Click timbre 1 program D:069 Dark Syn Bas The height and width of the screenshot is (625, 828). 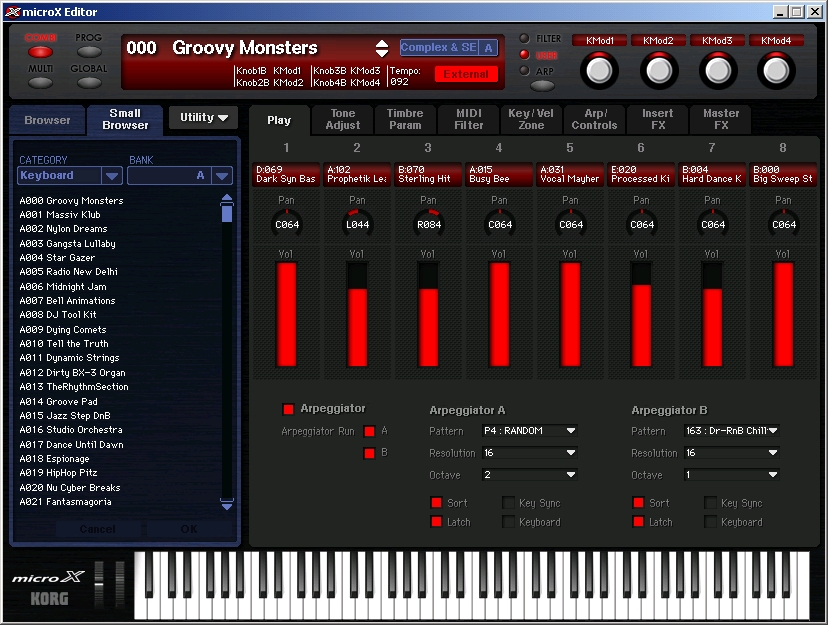(x=286, y=174)
